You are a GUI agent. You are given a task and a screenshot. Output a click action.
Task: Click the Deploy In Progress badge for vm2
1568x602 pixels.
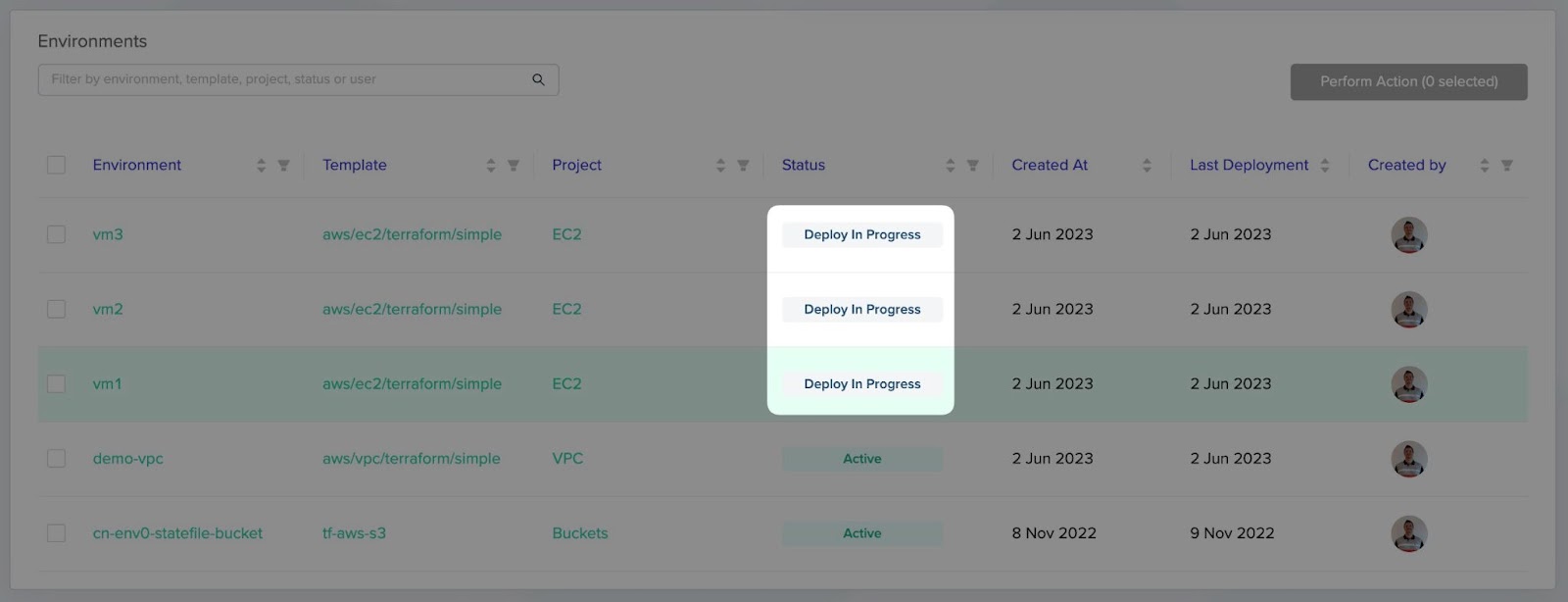862,309
